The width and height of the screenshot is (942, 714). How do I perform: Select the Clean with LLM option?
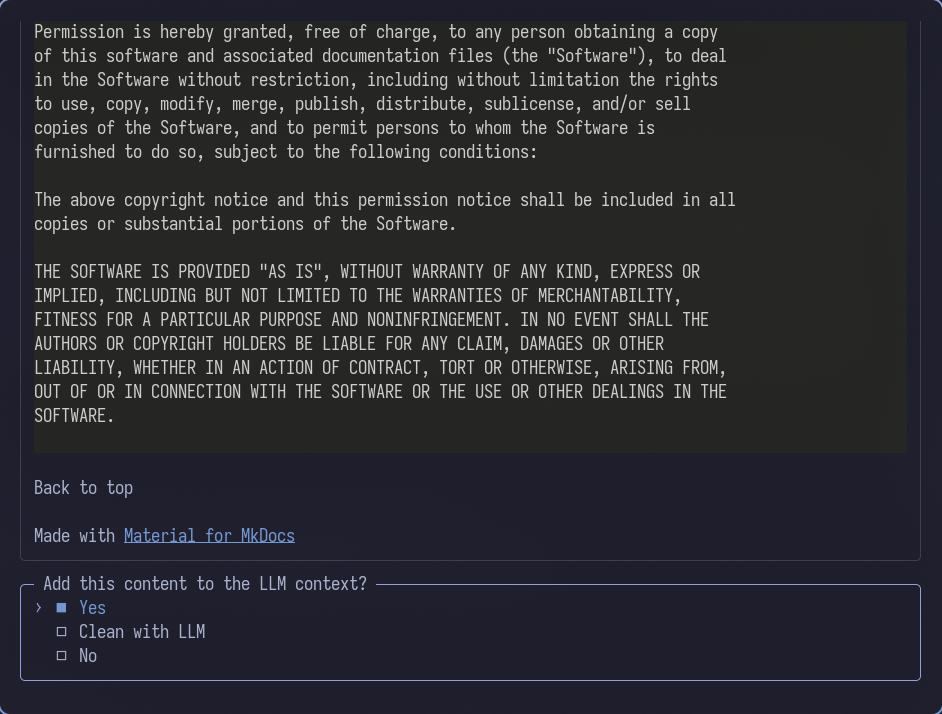(142, 632)
